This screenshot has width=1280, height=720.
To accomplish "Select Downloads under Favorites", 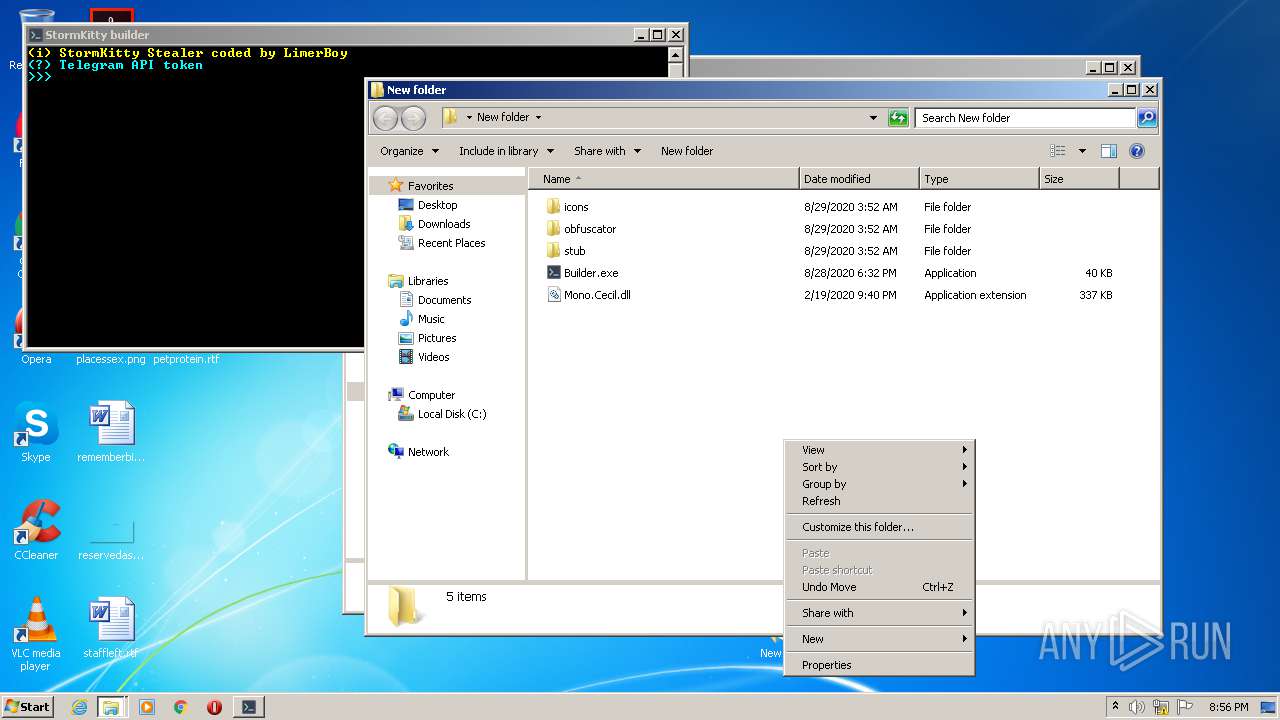I will coord(434,224).
